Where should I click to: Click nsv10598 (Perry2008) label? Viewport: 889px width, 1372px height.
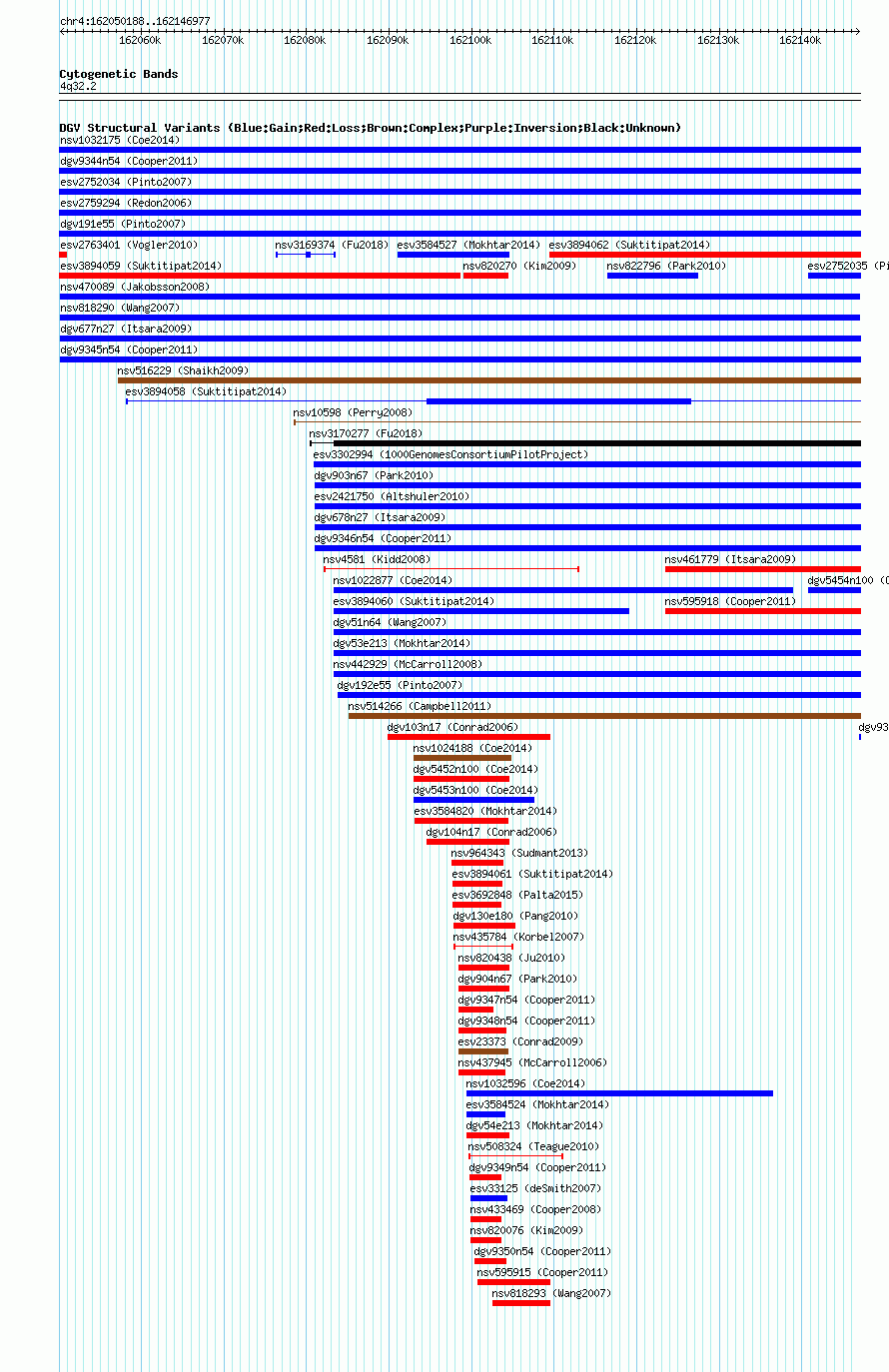(353, 412)
